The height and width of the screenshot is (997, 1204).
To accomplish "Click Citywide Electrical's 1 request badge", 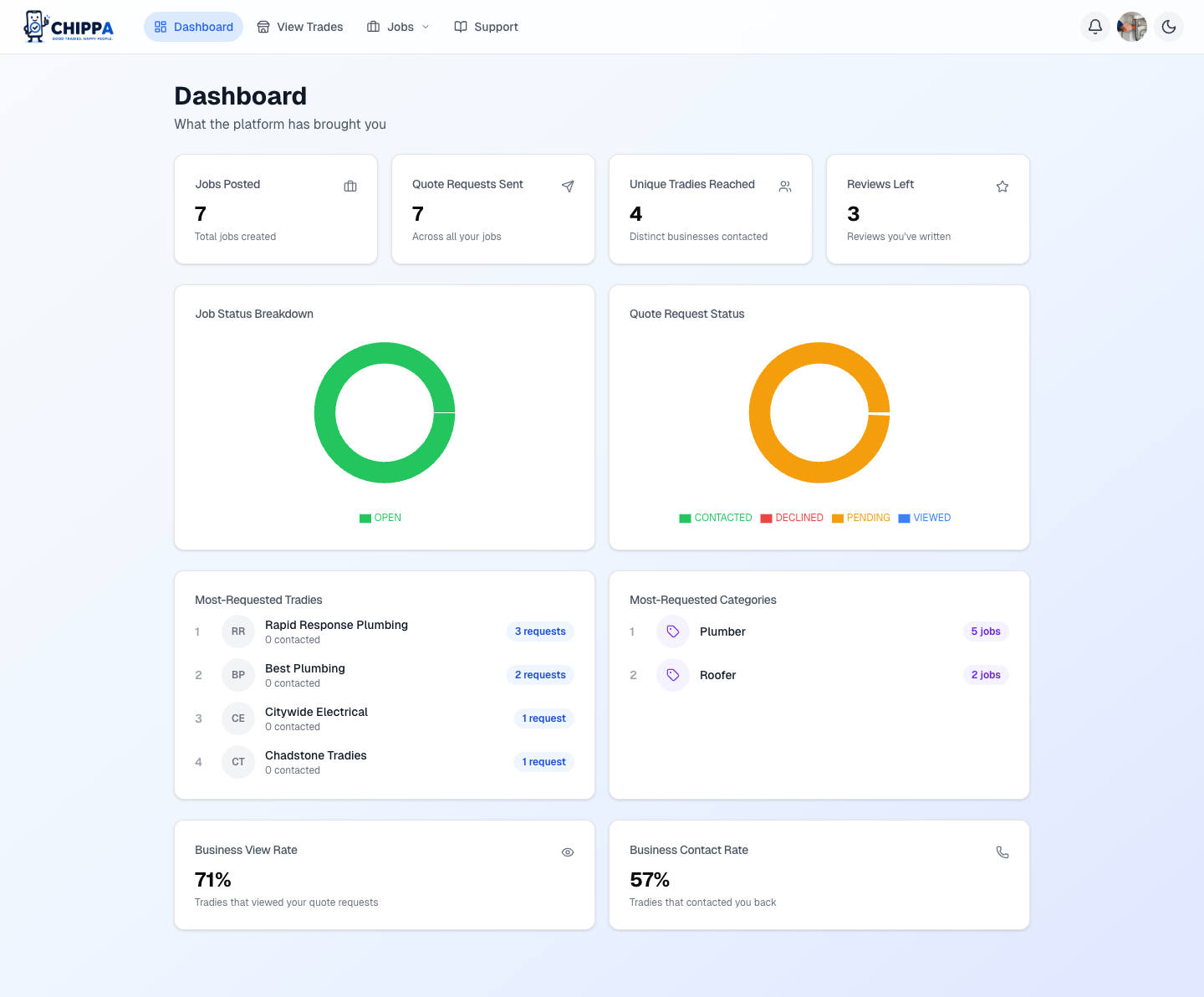I will point(544,718).
